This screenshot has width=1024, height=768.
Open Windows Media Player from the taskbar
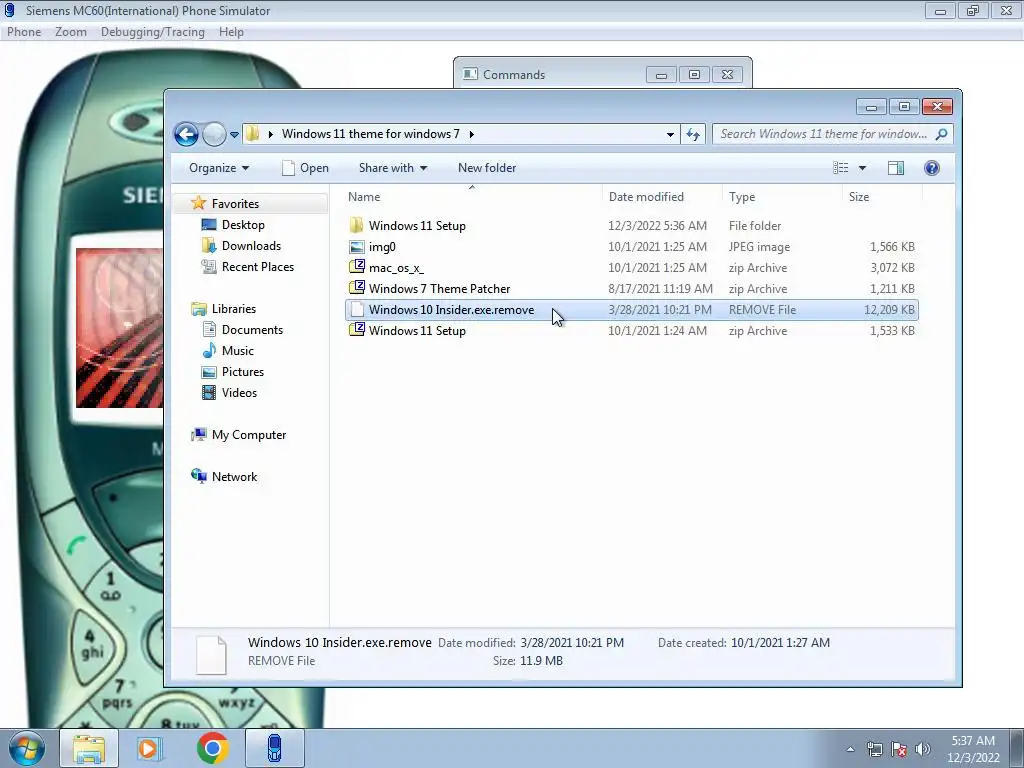click(150, 748)
